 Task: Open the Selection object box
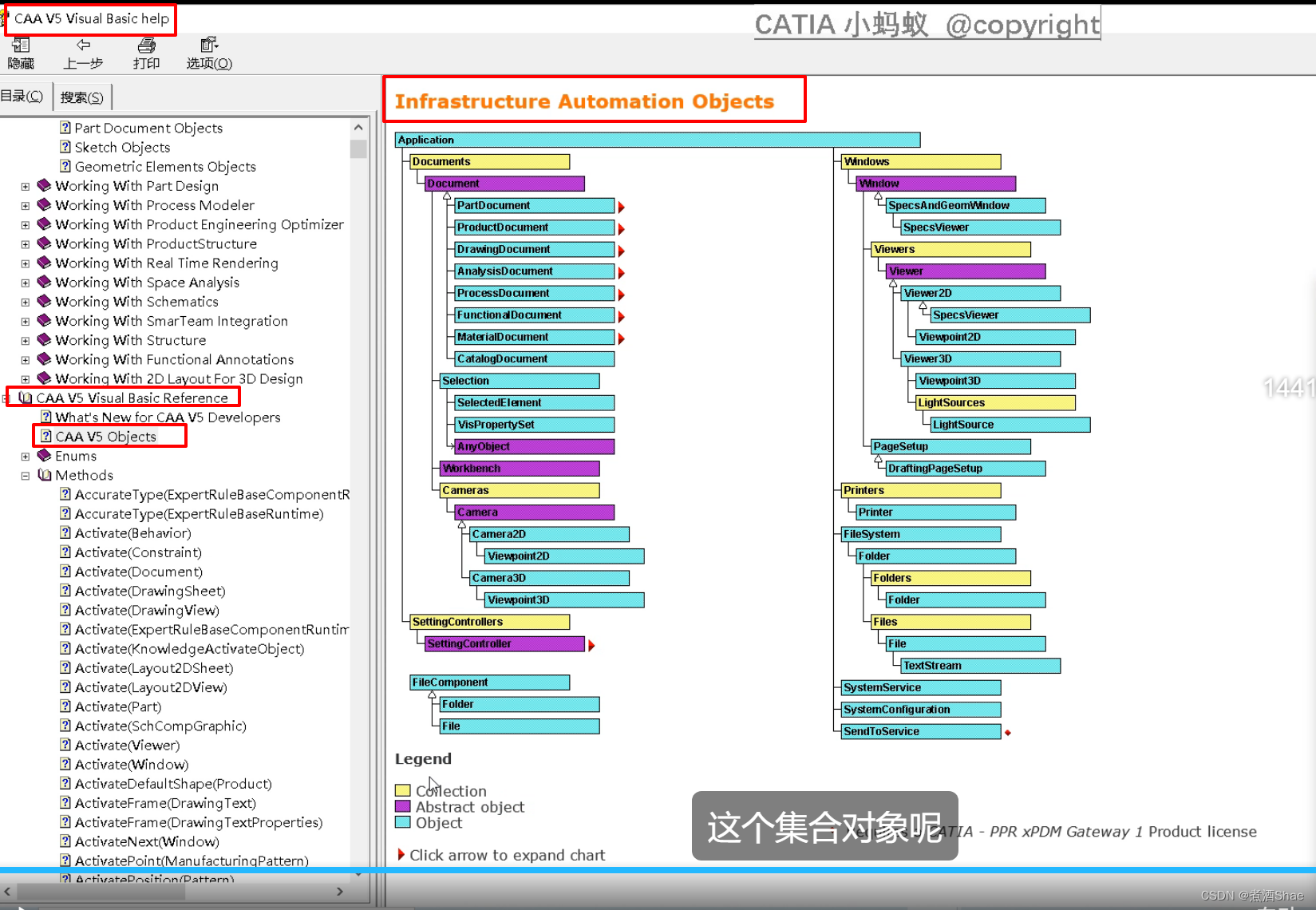[520, 381]
